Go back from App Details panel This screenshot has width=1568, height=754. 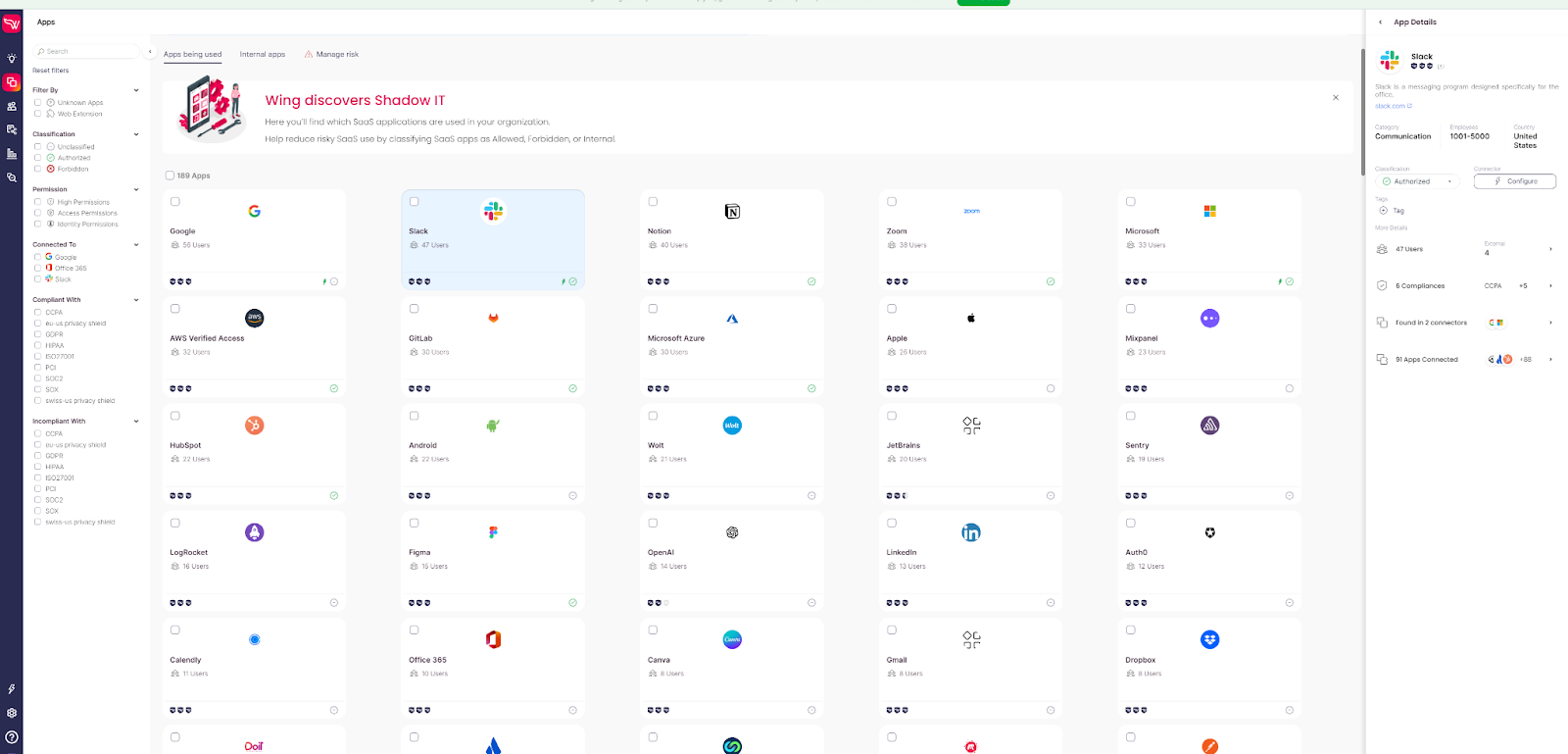tap(1380, 22)
